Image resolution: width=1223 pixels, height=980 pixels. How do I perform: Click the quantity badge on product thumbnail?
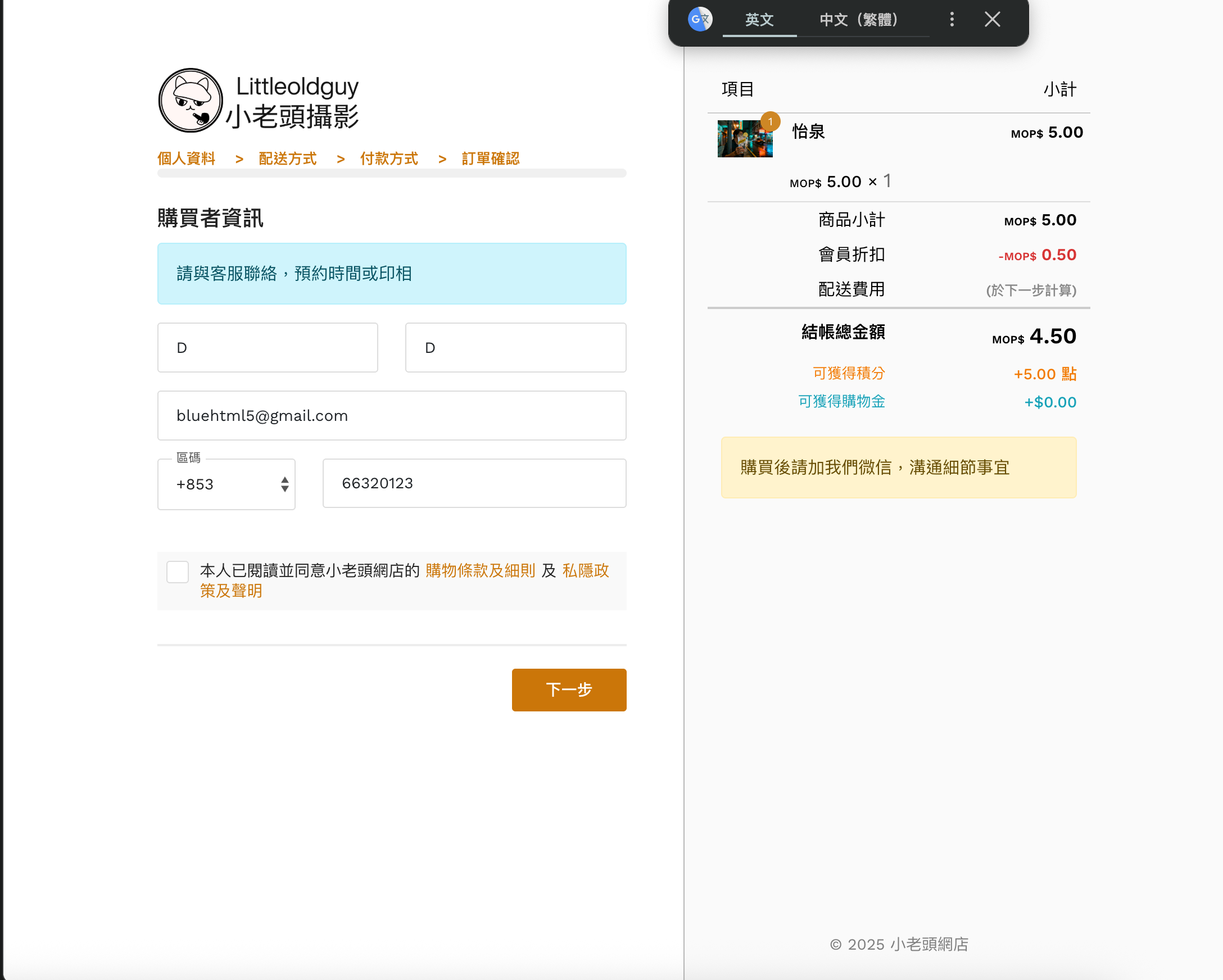click(x=771, y=121)
